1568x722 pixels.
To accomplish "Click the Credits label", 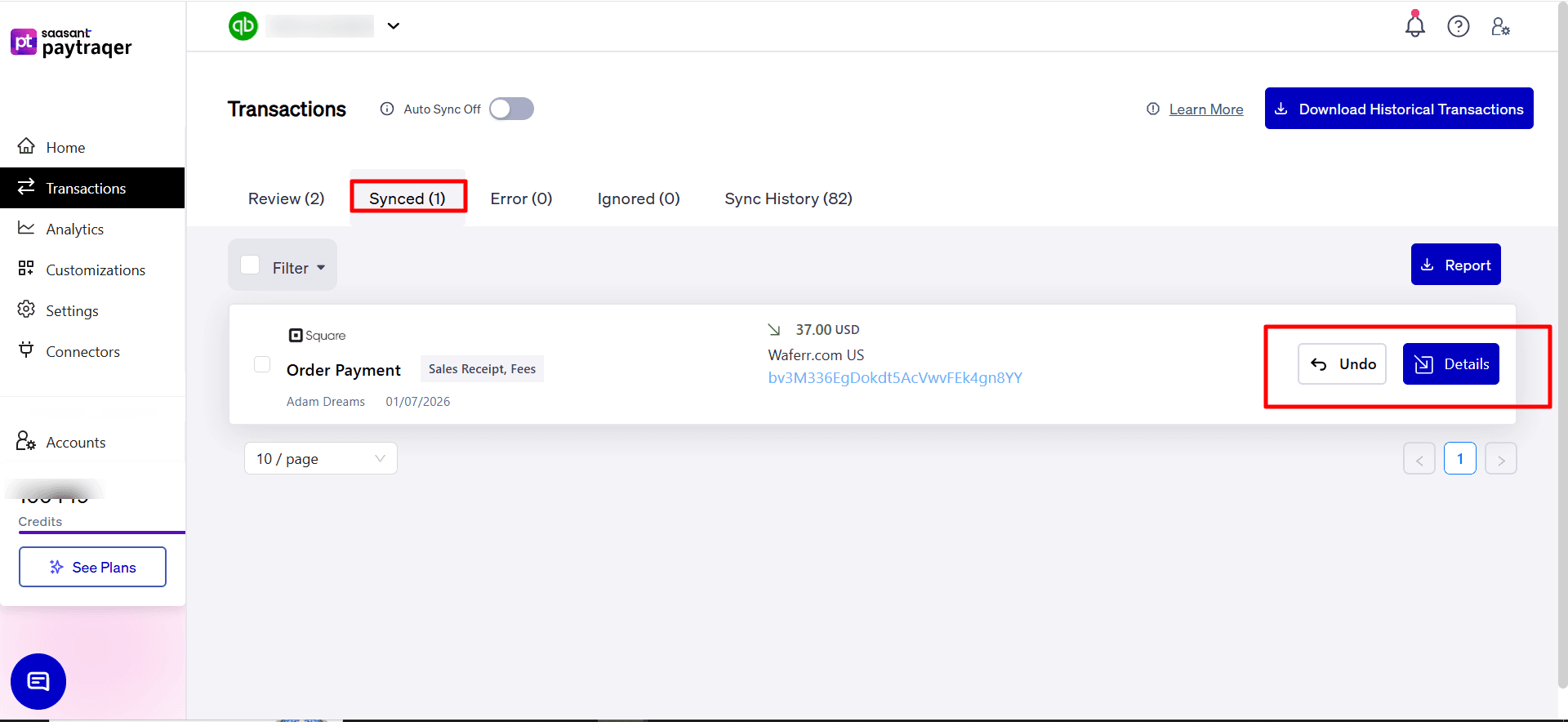I will click(x=40, y=522).
